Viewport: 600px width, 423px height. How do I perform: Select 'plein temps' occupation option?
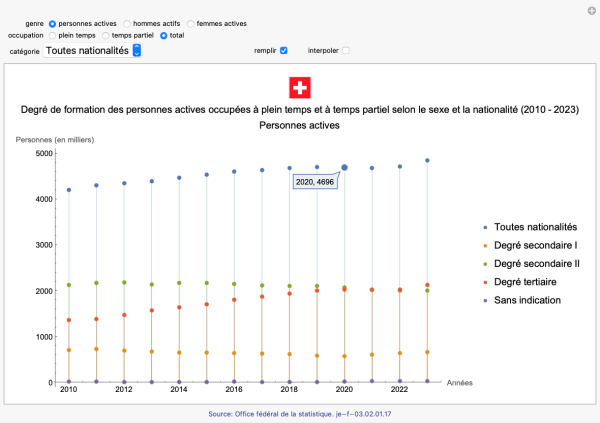click(x=53, y=35)
